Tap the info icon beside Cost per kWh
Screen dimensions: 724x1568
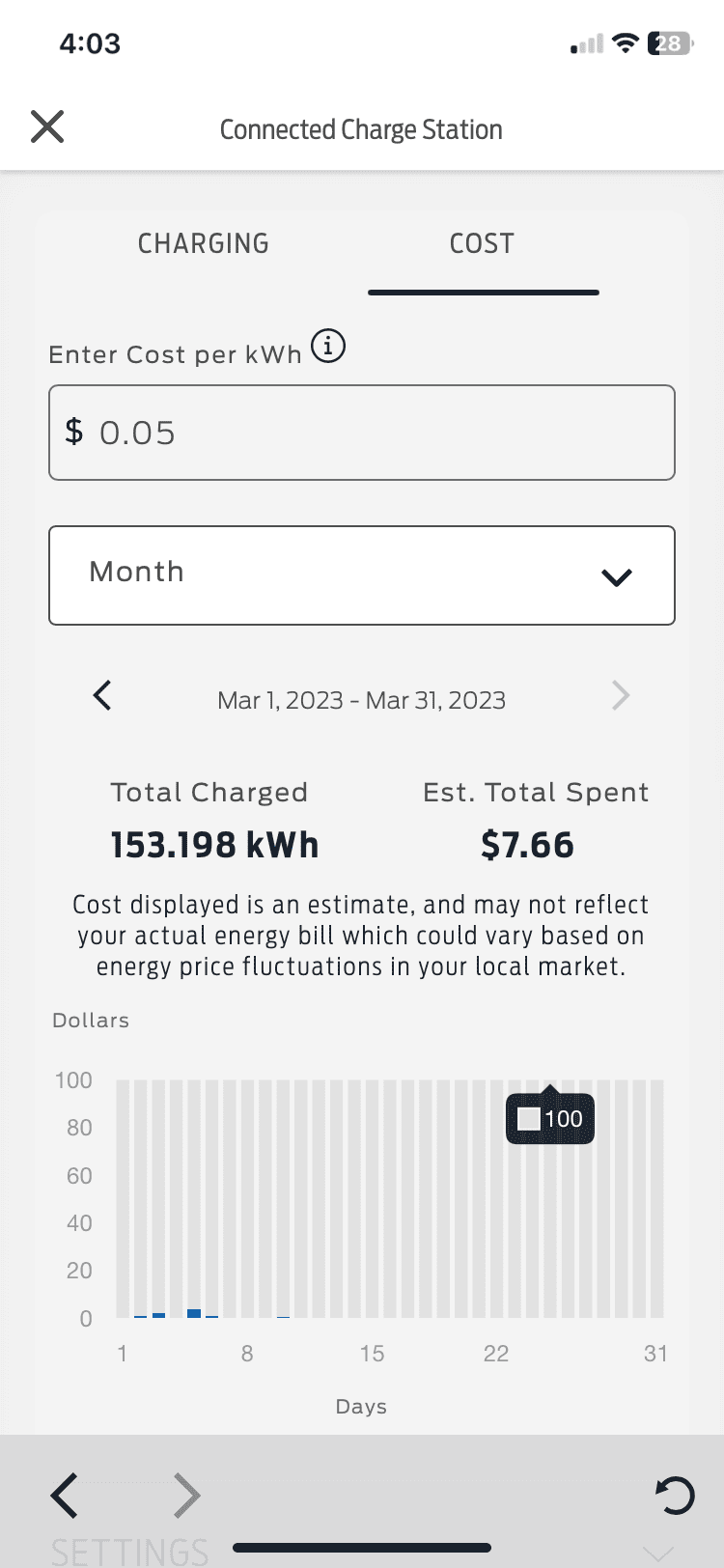tap(328, 346)
